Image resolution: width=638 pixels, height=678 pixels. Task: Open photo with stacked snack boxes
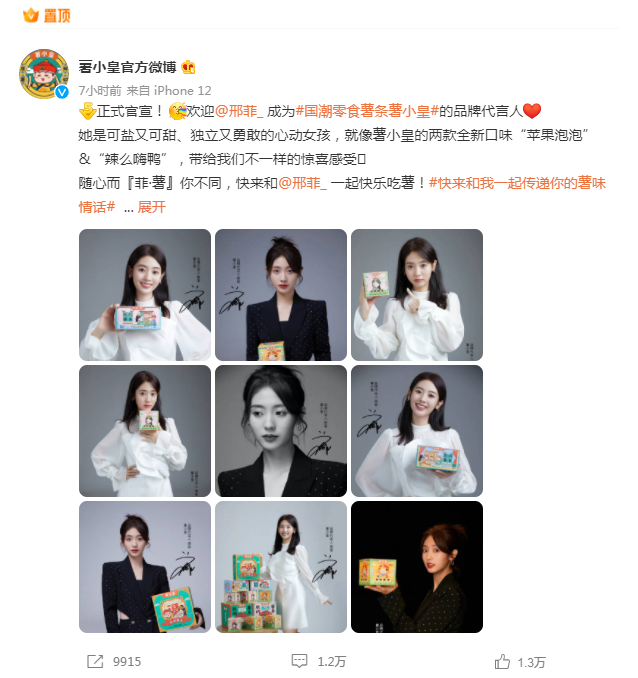pos(281,567)
